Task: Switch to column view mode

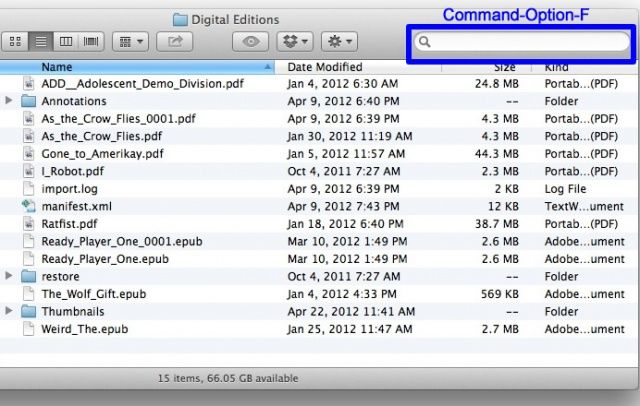Action: [67, 42]
